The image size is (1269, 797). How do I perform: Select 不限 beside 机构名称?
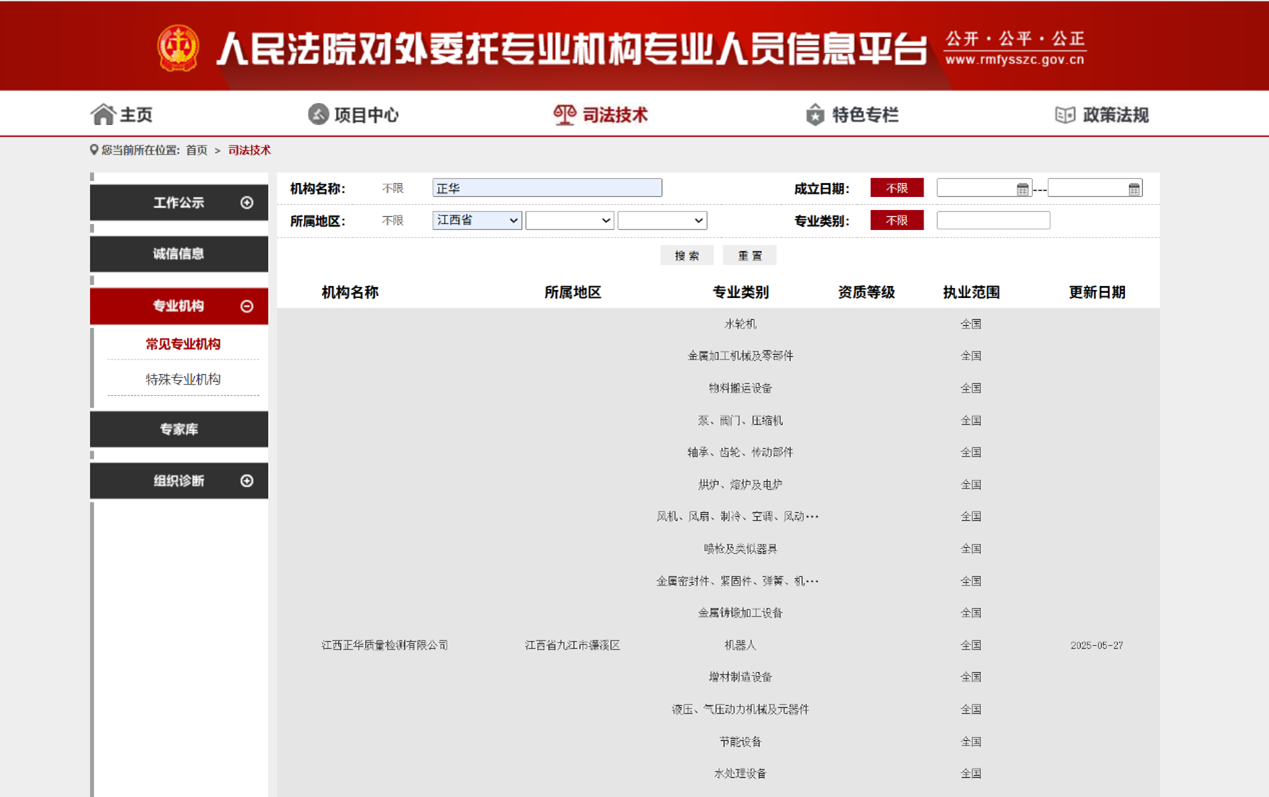[x=391, y=187]
